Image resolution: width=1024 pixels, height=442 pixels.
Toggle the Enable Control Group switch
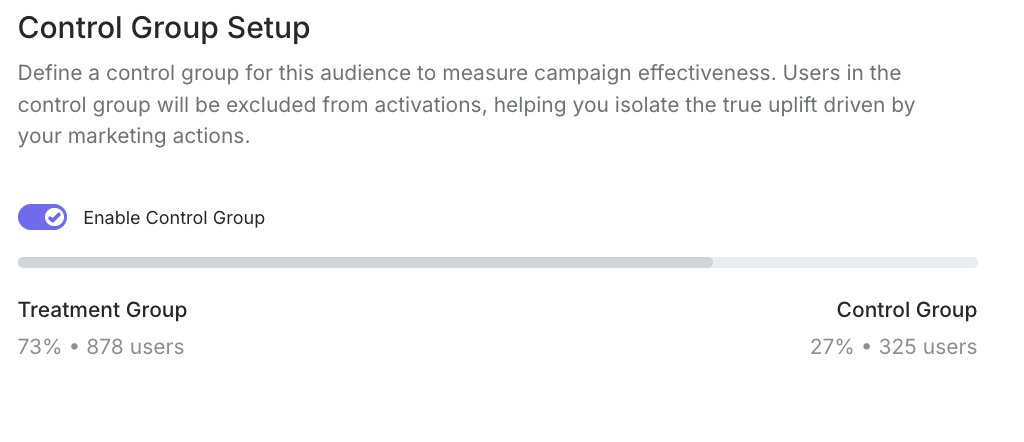coord(42,217)
